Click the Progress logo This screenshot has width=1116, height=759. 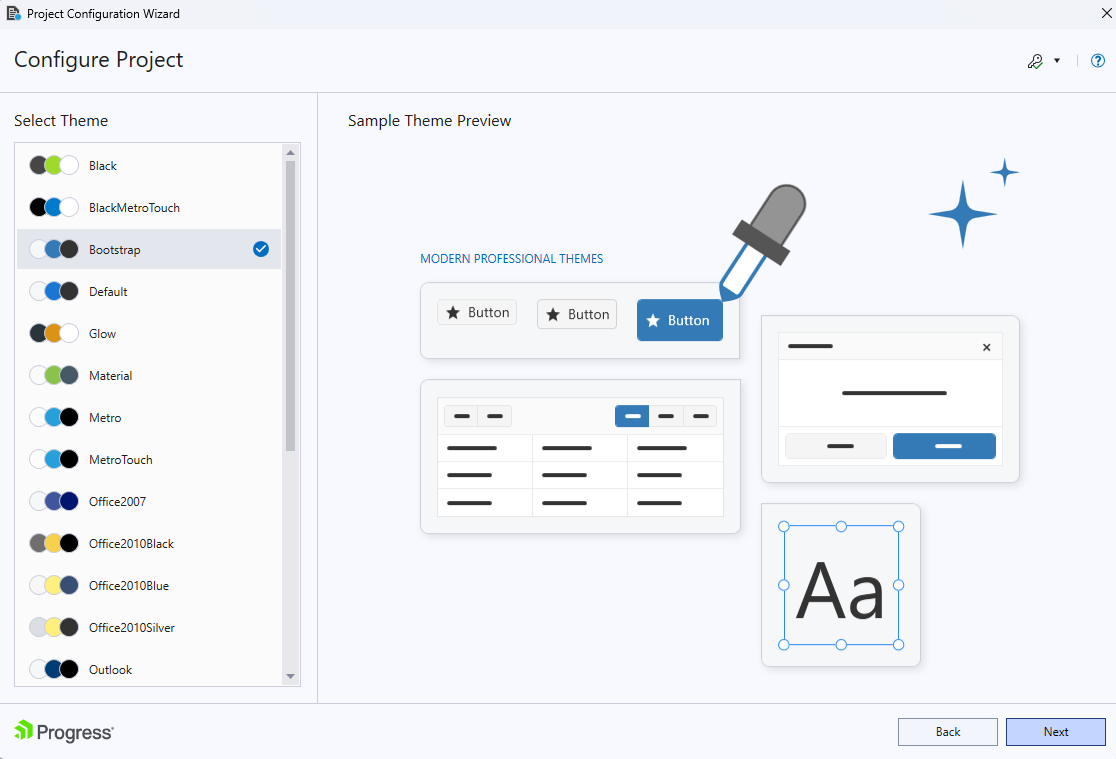(x=63, y=731)
